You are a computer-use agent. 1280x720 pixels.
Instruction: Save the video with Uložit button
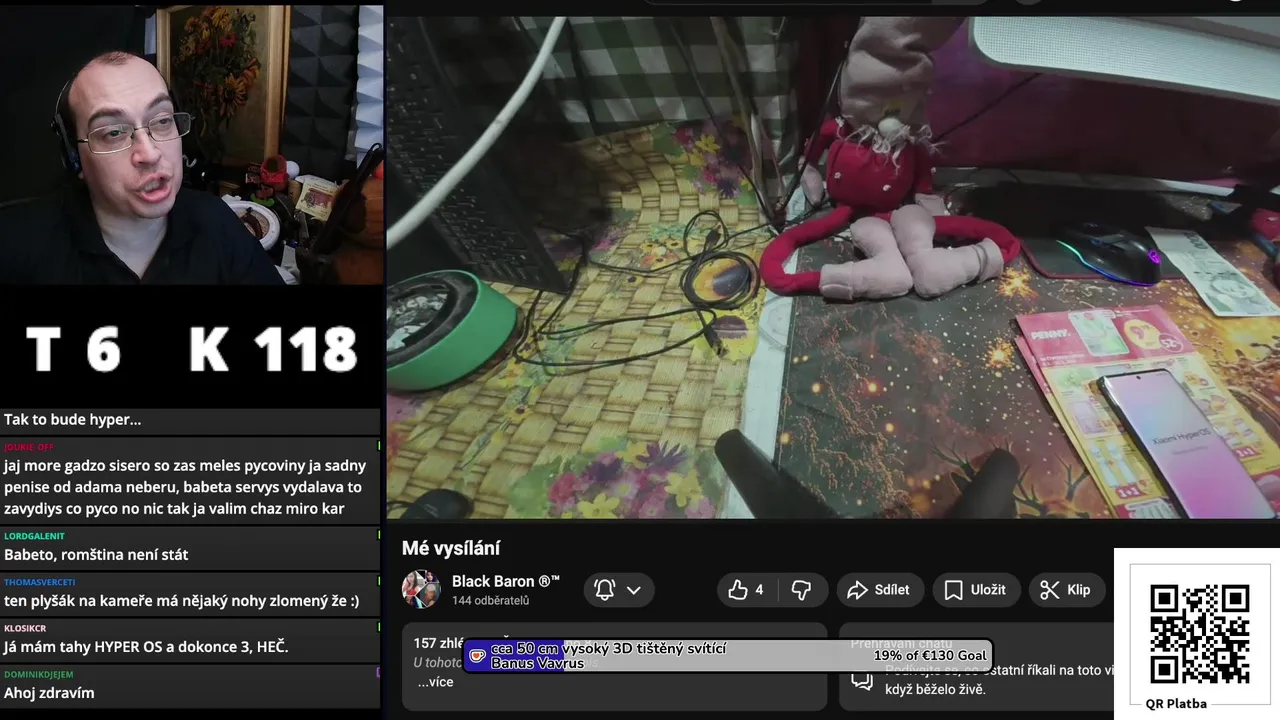click(976, 590)
